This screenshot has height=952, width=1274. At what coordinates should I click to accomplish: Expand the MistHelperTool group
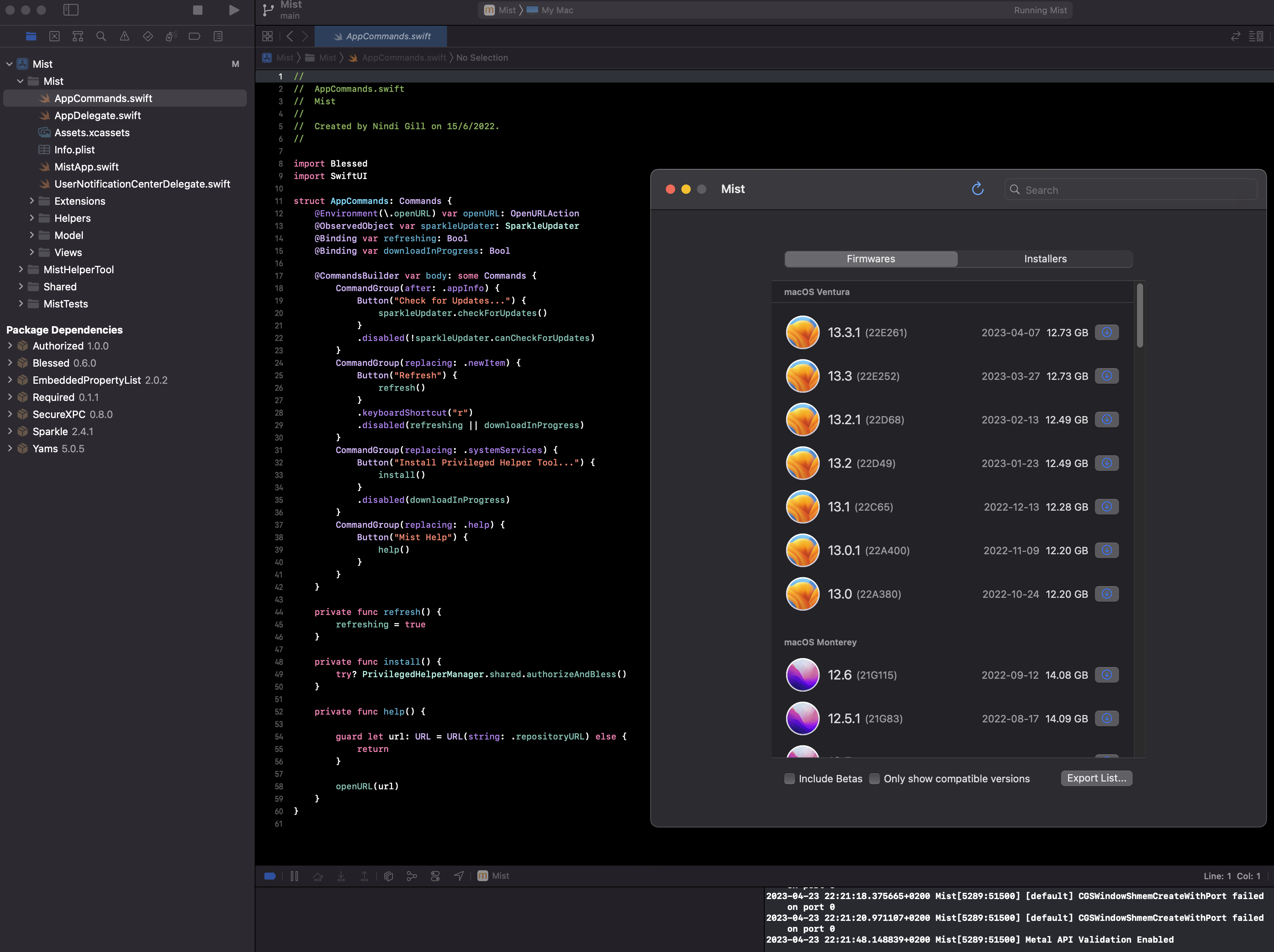pos(21,269)
